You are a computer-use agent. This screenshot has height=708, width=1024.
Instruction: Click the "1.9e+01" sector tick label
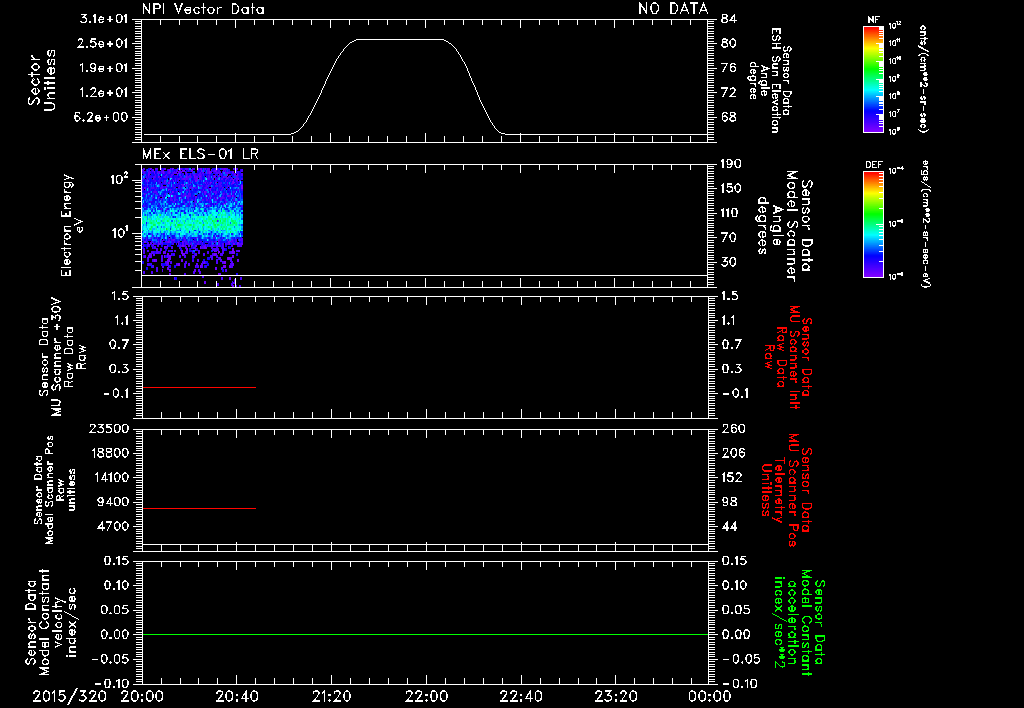click(104, 68)
